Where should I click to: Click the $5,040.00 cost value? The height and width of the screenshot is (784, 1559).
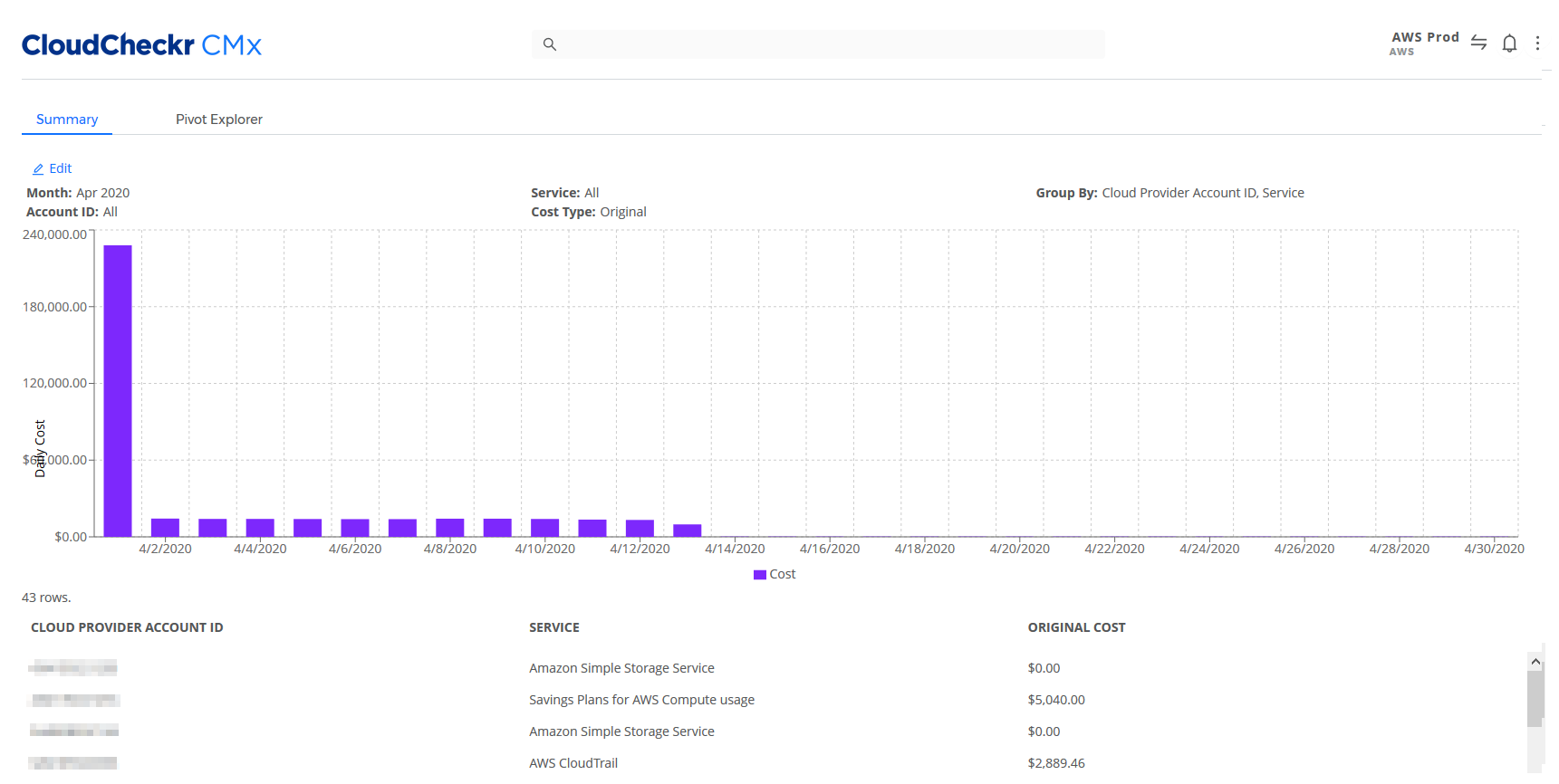(x=1056, y=700)
